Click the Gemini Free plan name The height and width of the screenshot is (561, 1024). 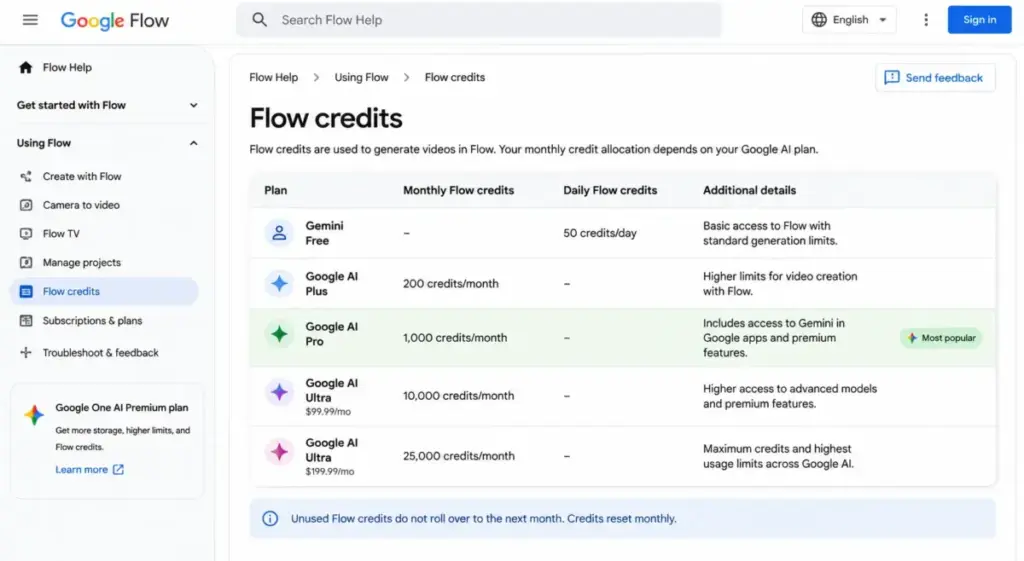pos(325,233)
